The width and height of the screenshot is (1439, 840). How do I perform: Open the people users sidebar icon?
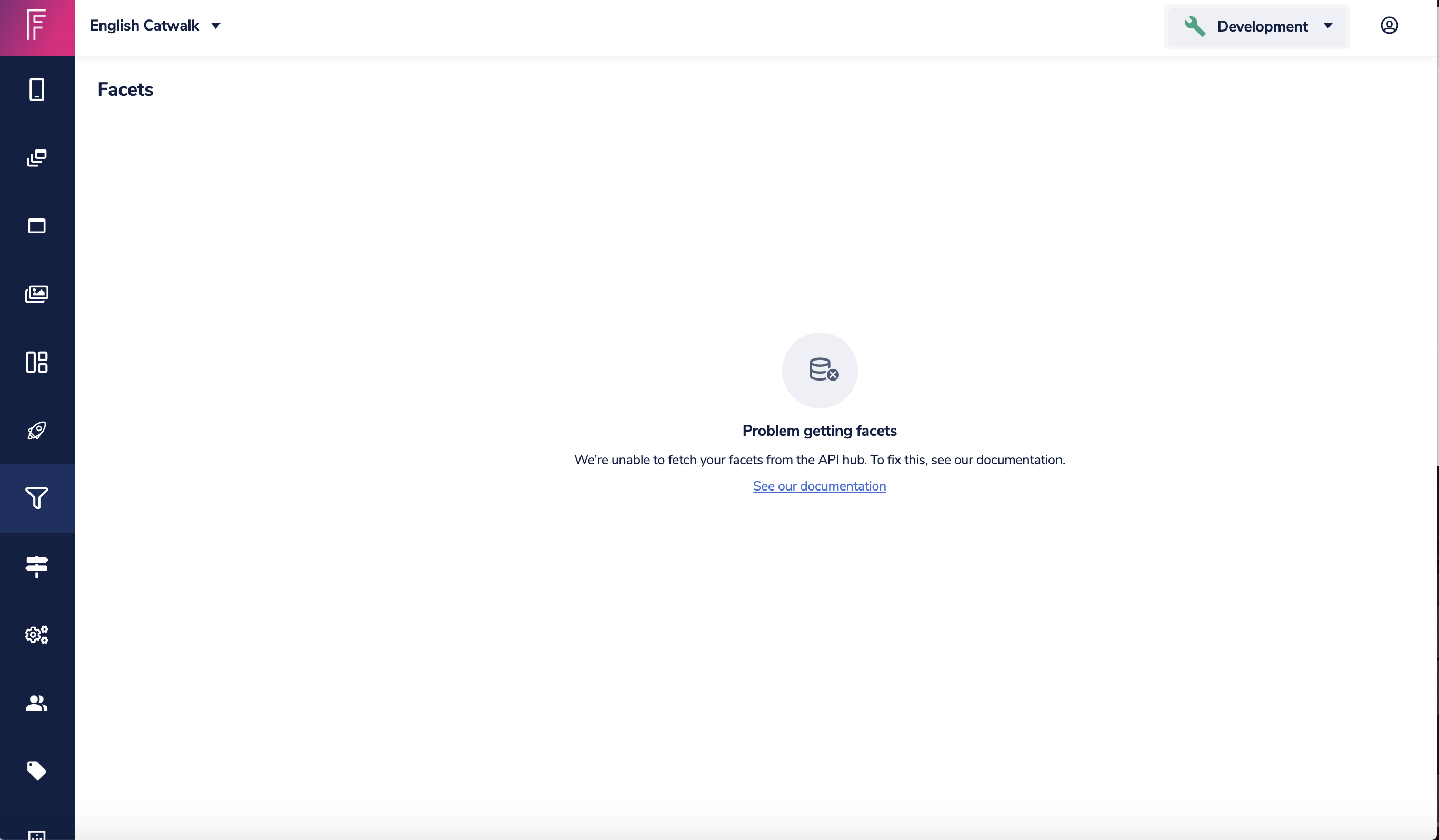pos(36,703)
